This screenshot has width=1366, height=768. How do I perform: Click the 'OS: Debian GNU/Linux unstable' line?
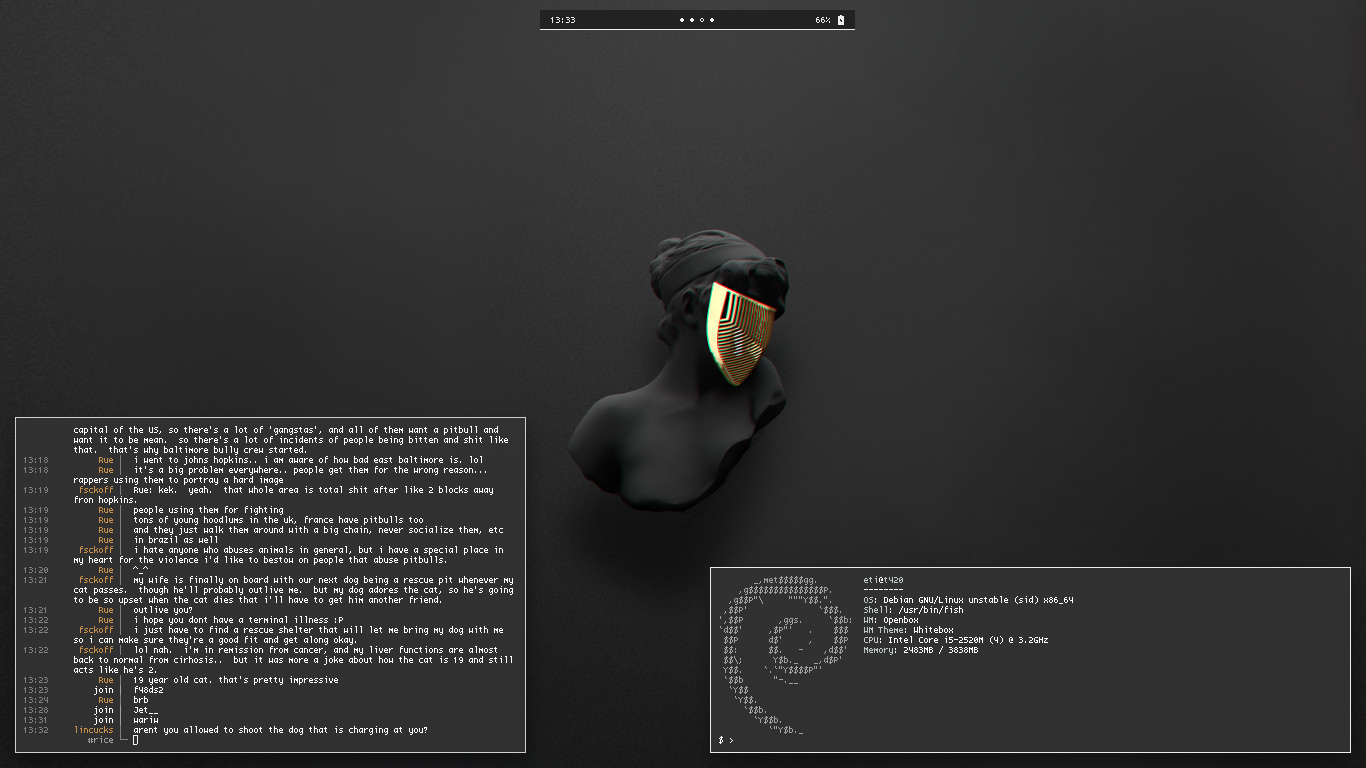(968, 600)
